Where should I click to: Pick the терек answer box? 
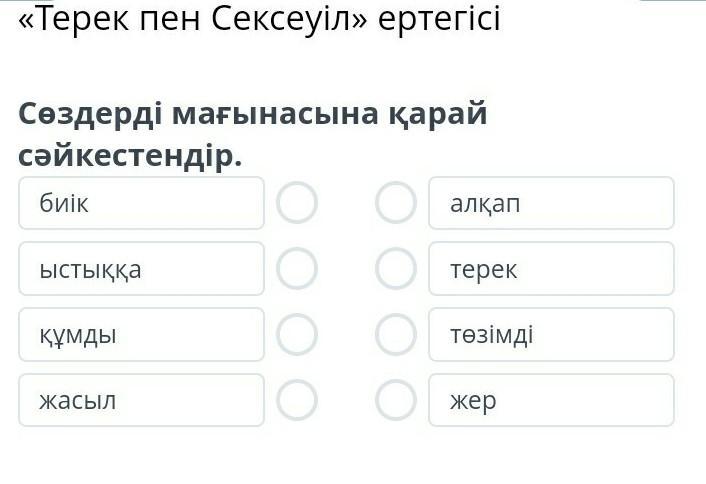551,268
